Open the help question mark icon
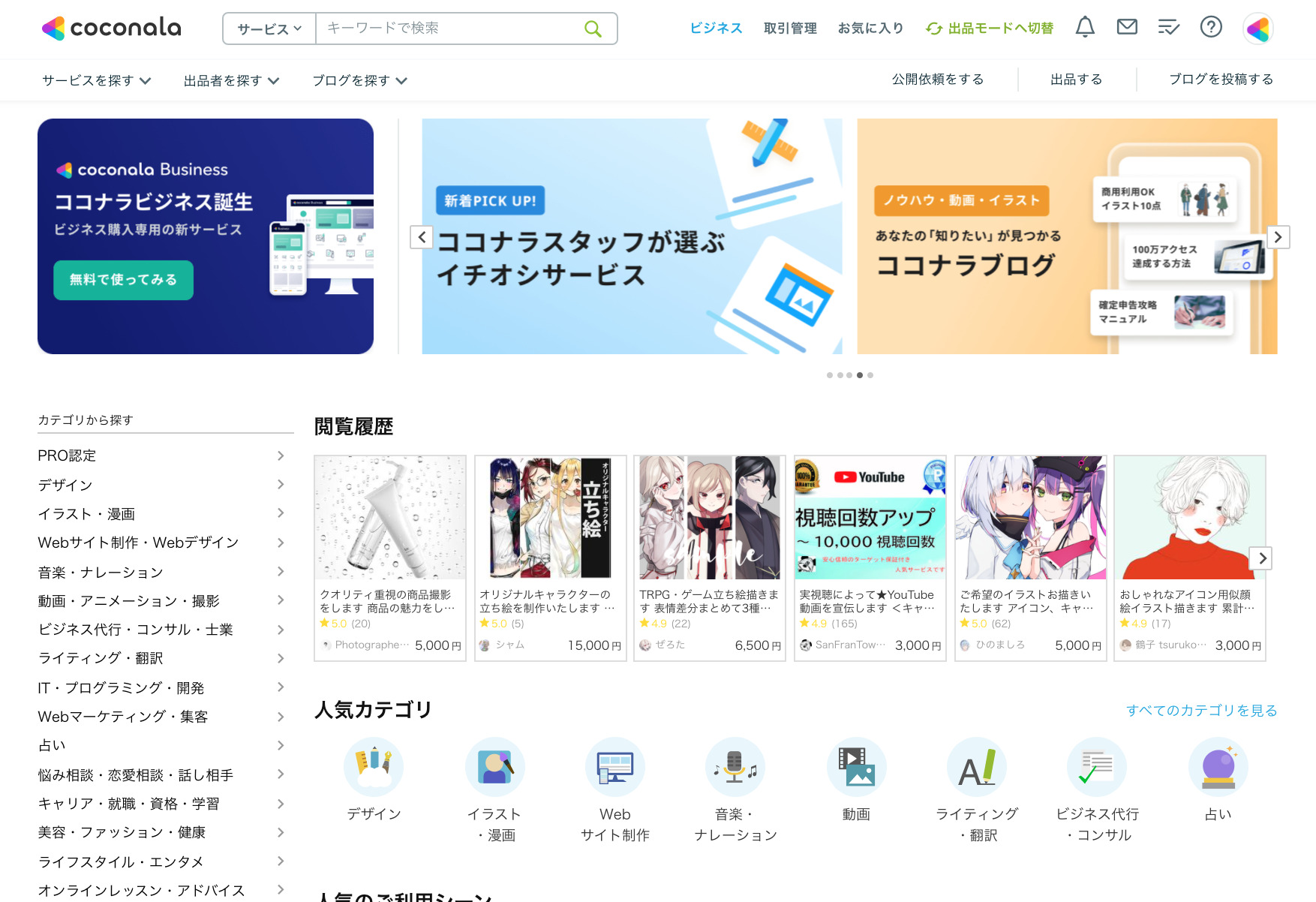This screenshot has height=902, width=1316. tap(1211, 28)
